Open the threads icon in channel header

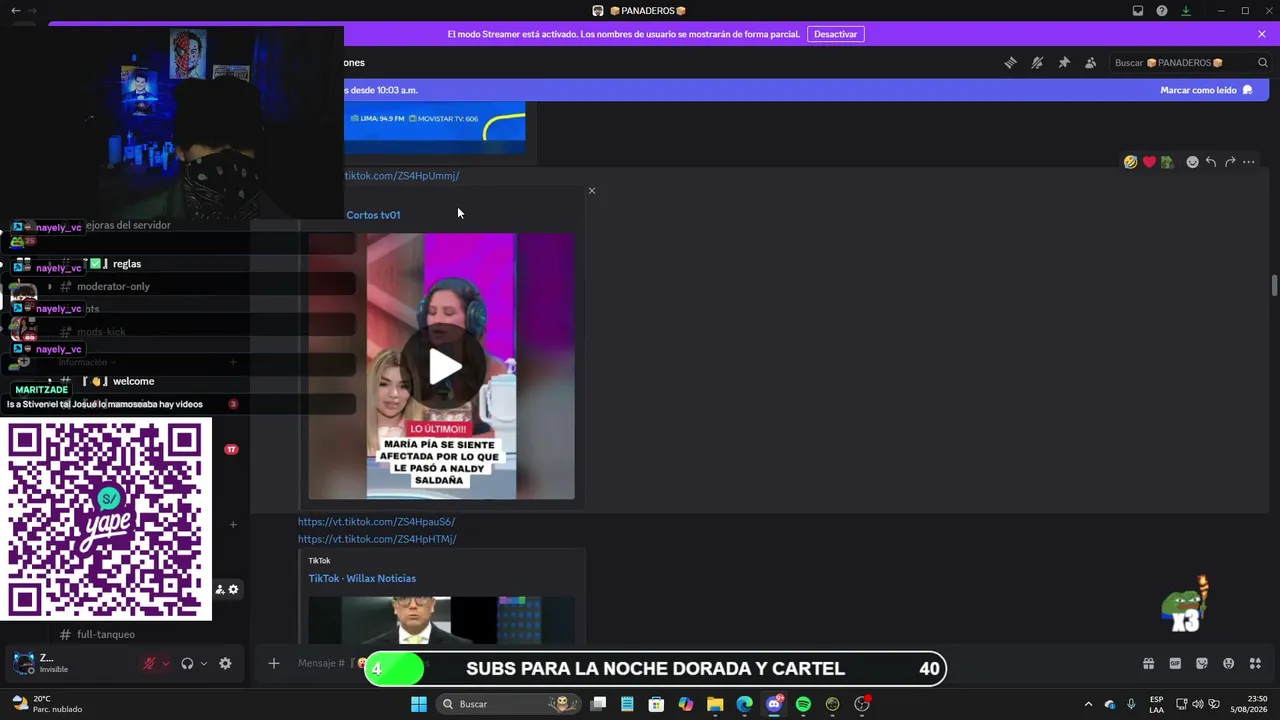click(x=1010, y=62)
